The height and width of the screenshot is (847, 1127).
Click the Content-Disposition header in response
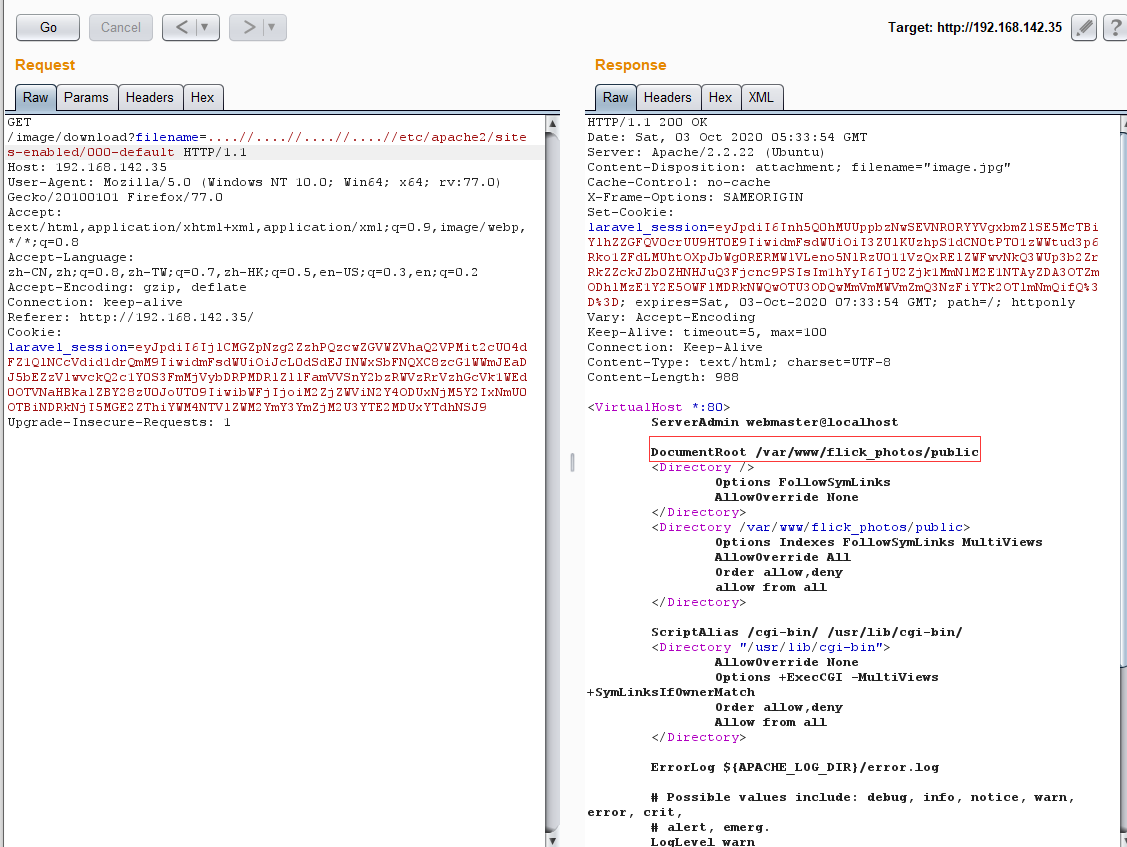tap(799, 167)
